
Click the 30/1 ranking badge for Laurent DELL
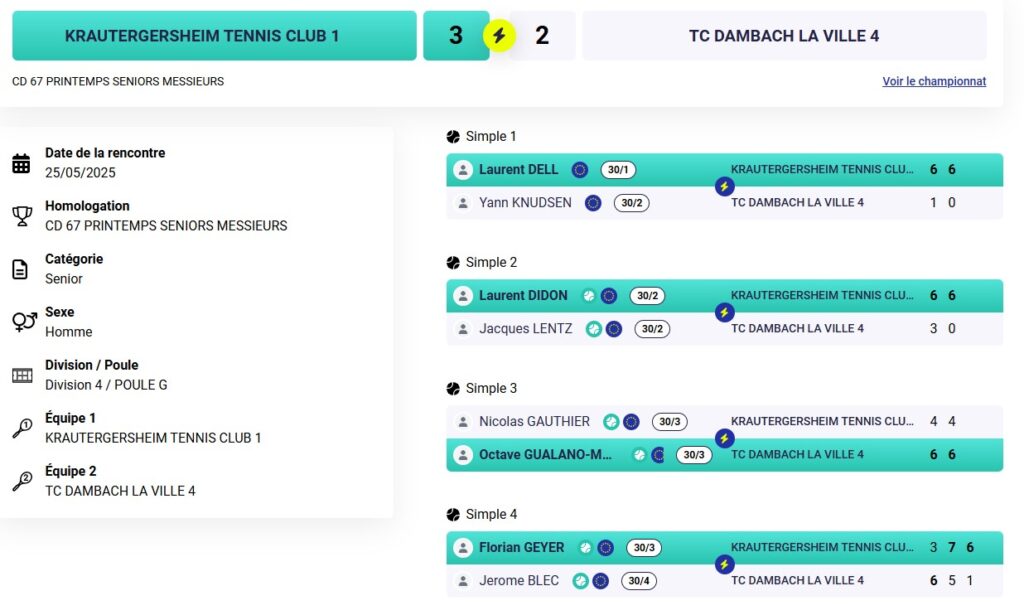(x=618, y=170)
